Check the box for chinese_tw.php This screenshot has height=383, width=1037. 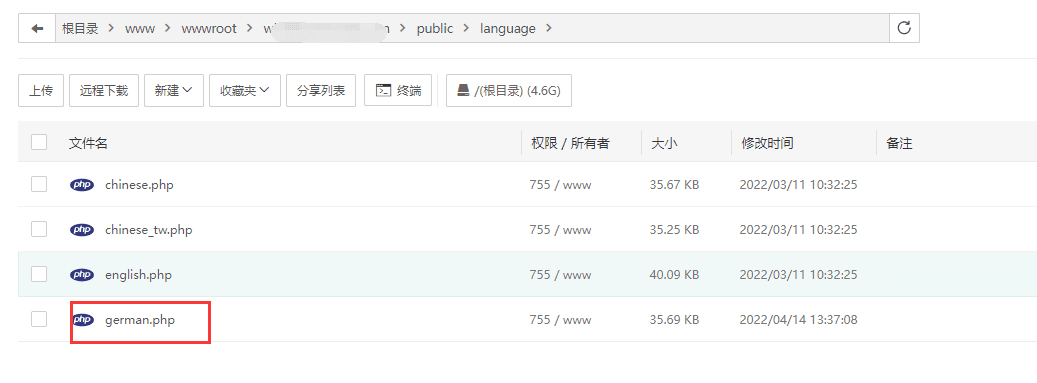pyautogui.click(x=39, y=230)
